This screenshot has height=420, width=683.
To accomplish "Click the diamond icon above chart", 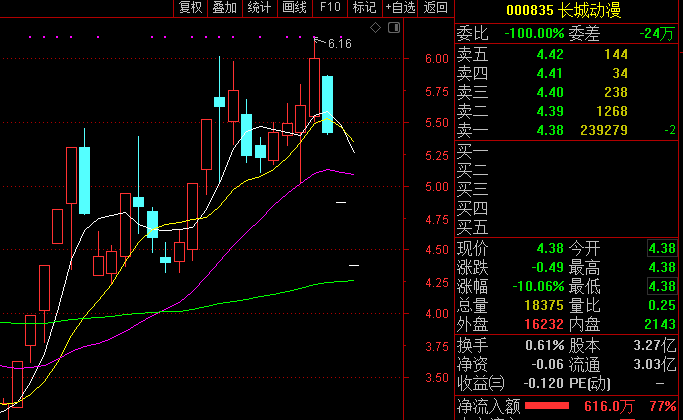I will point(375,28).
